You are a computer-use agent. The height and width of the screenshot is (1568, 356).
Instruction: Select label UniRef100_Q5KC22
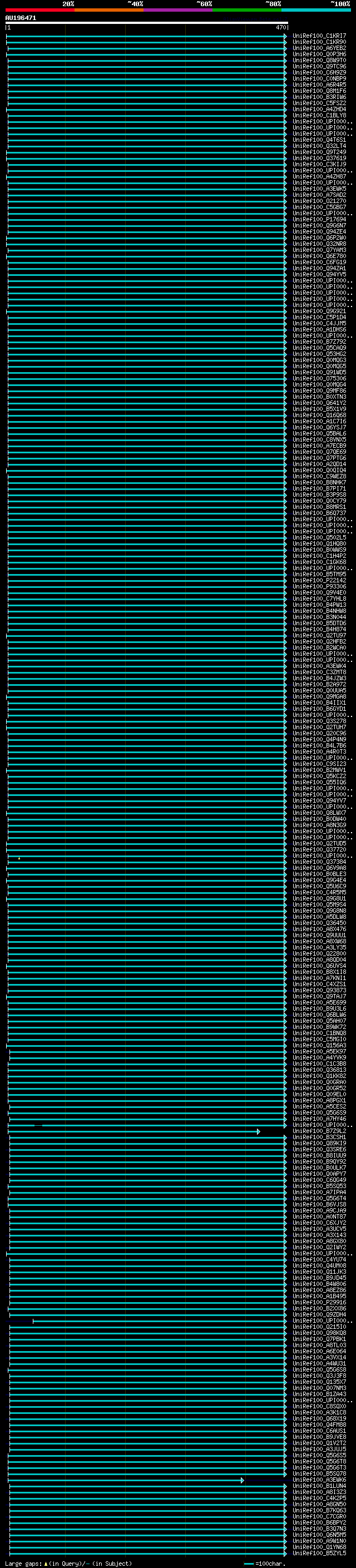click(x=319, y=776)
